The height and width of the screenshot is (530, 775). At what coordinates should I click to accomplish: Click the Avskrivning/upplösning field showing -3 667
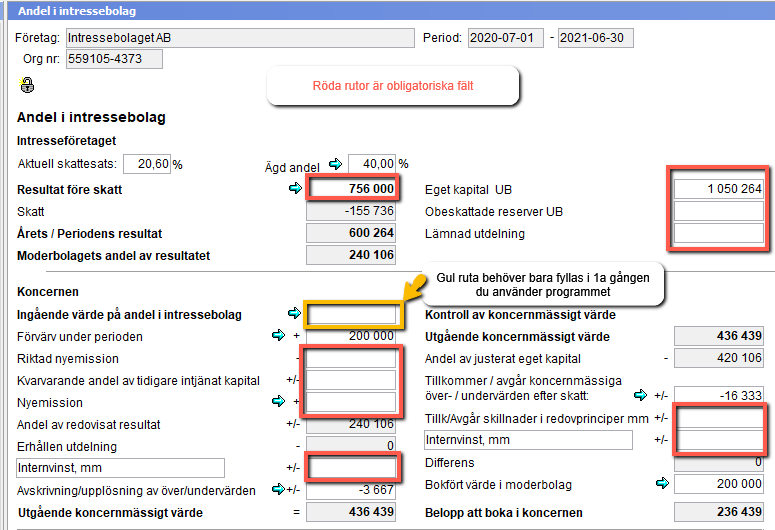(x=351, y=490)
